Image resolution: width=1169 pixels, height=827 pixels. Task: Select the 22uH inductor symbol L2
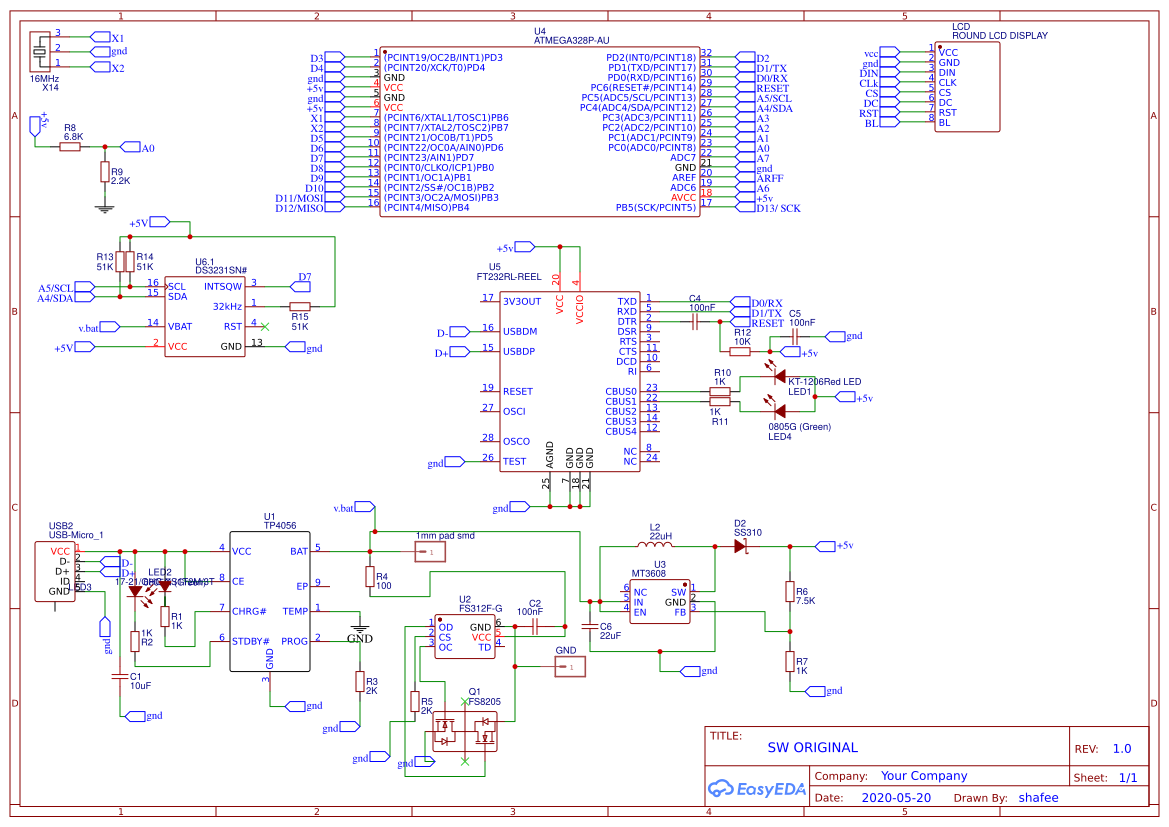(655, 545)
